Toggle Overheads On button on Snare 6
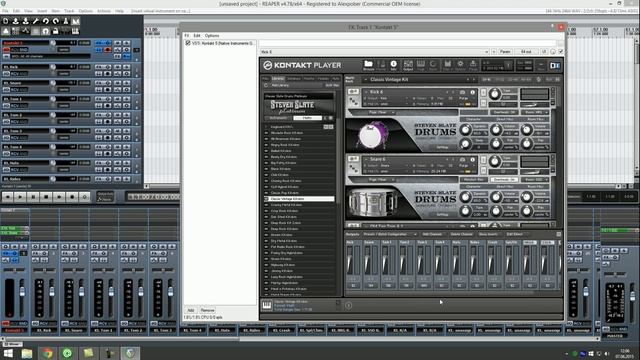640x360 pixels. coord(504,180)
